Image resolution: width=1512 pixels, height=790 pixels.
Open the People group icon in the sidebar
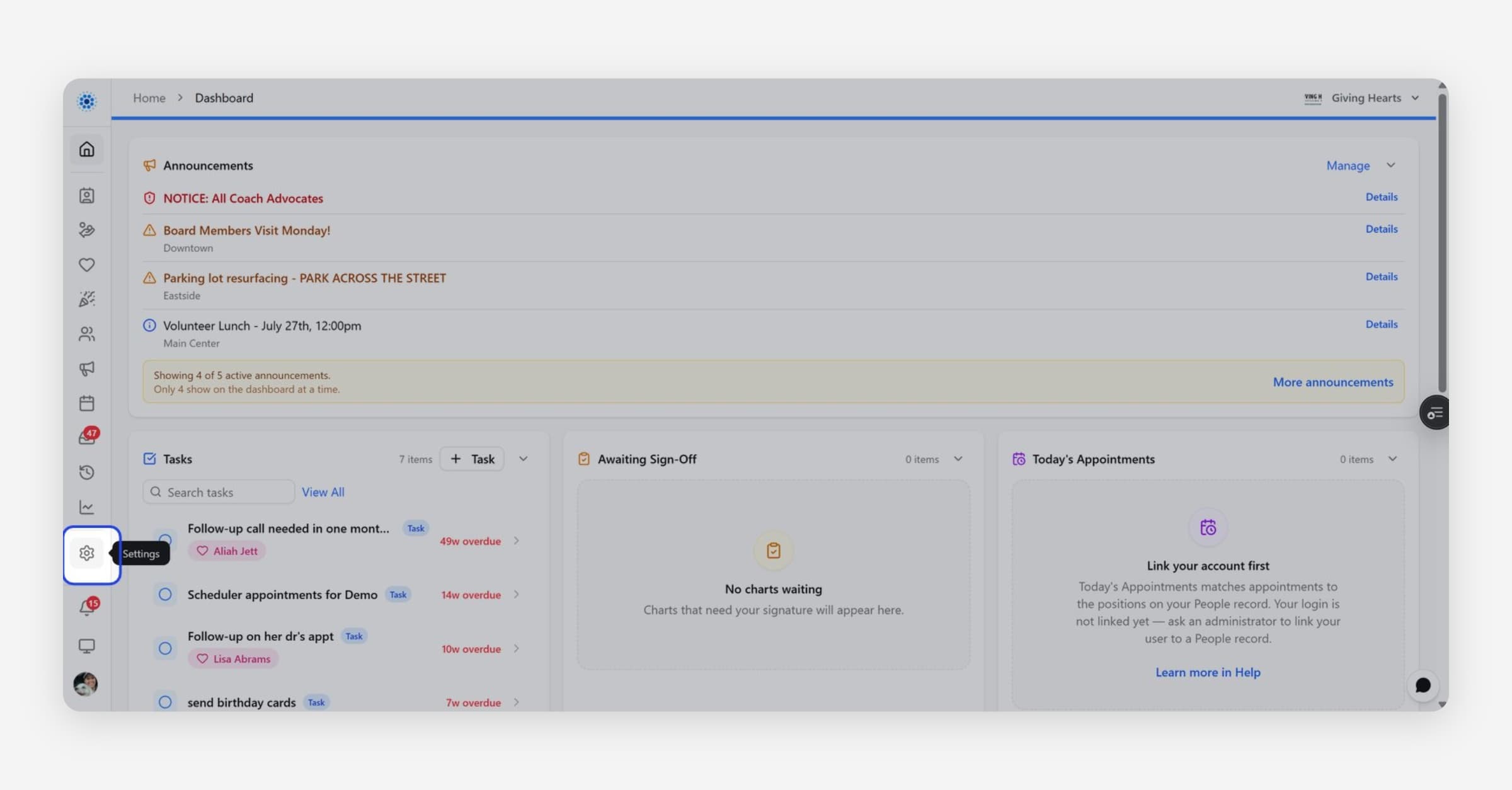pyautogui.click(x=86, y=333)
